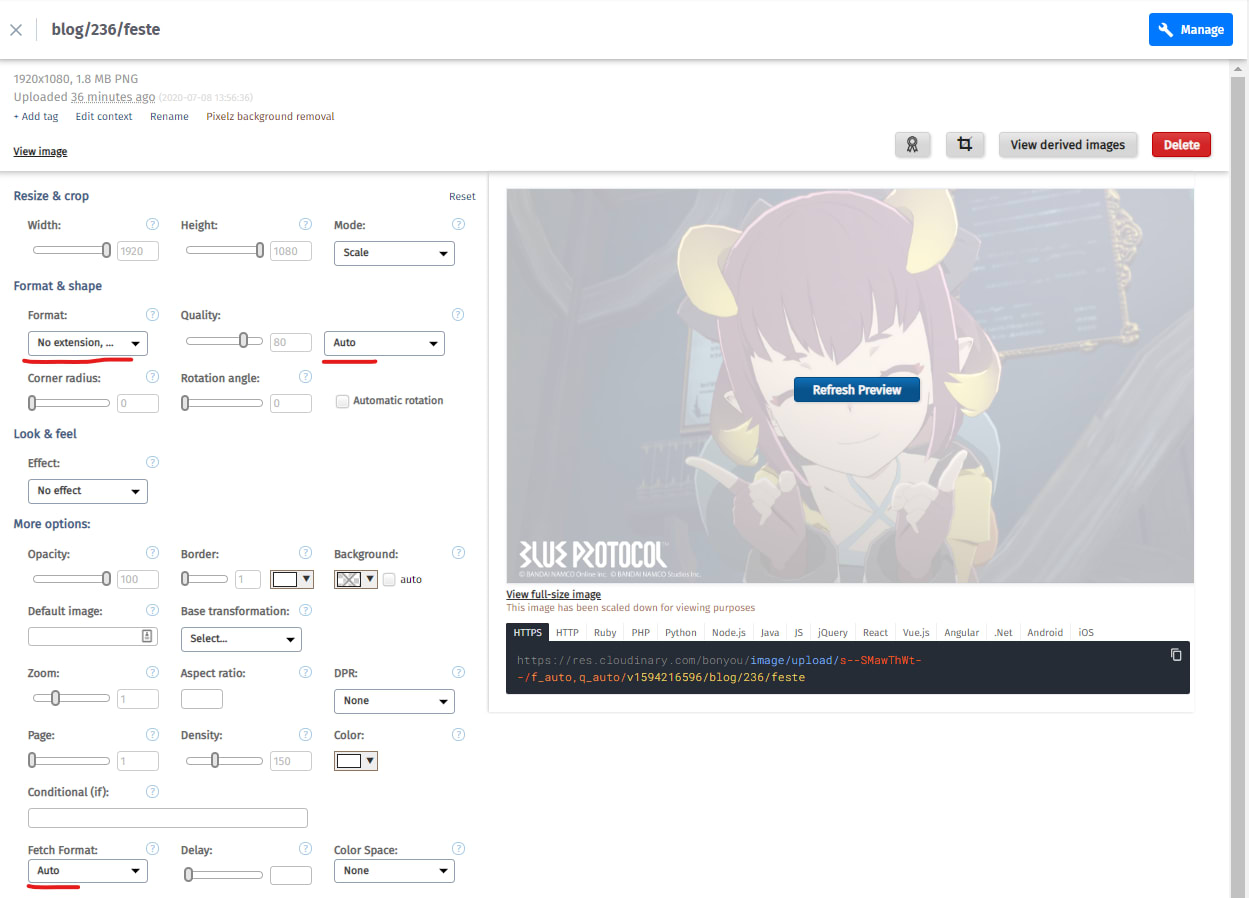The width and height of the screenshot is (1249, 898).
Task: Open help icon next to Rotation angle
Action: coord(305,377)
